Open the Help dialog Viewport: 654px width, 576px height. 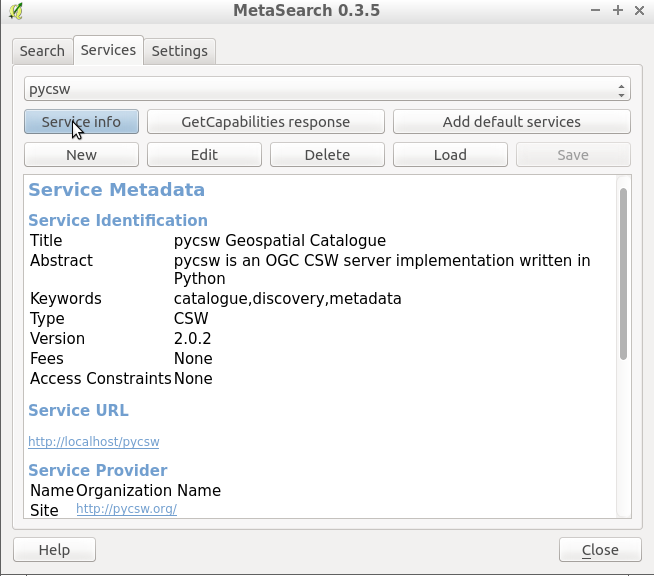click(54, 550)
